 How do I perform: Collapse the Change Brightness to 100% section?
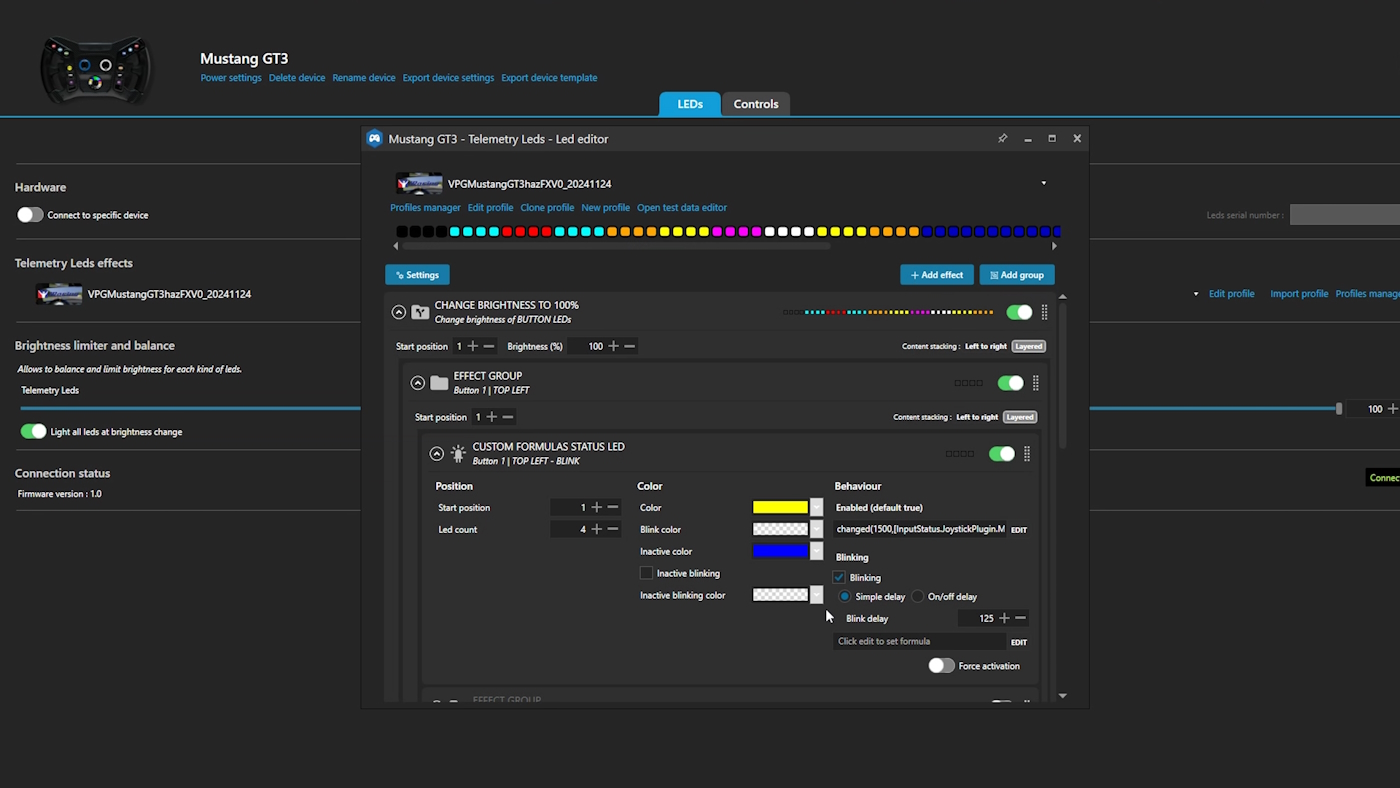pos(399,312)
